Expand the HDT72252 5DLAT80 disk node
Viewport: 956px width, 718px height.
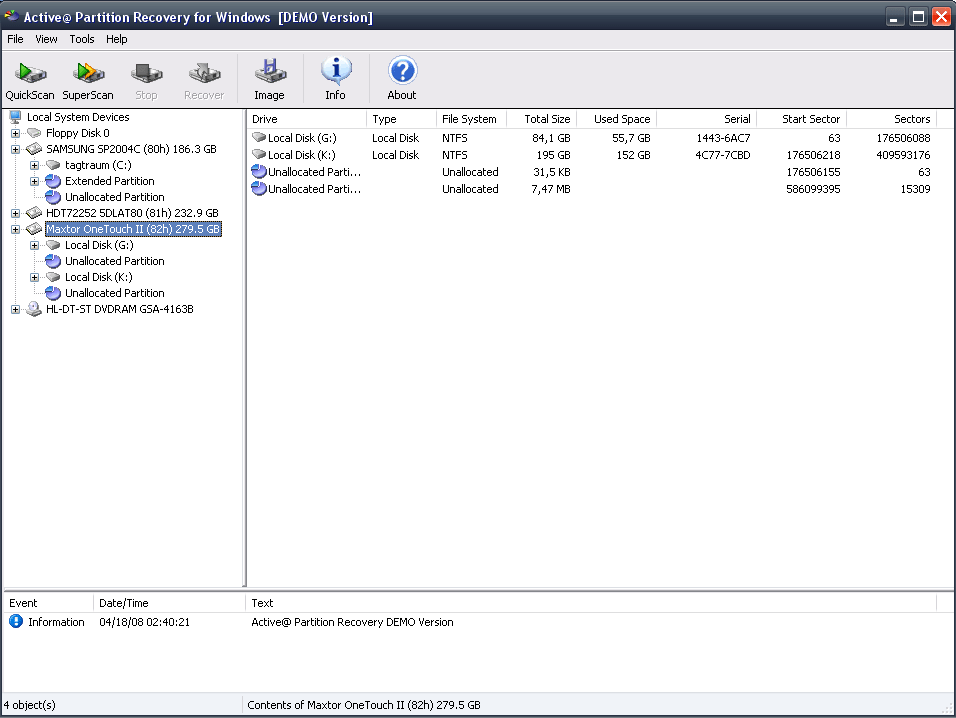[x=15, y=213]
